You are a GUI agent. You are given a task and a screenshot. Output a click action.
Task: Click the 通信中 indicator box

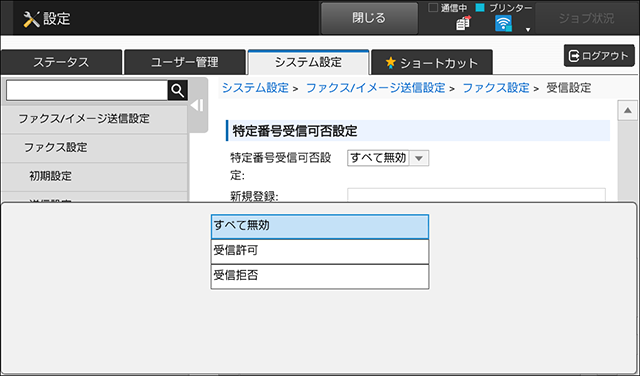(x=433, y=8)
